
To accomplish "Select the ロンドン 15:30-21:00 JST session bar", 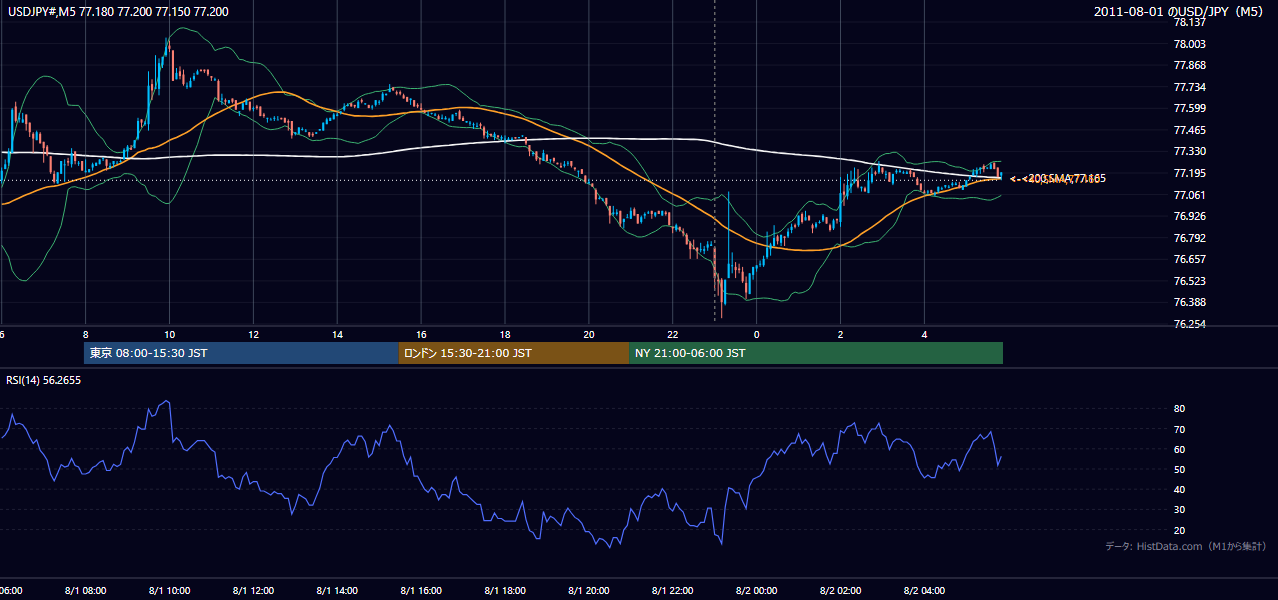I will [514, 353].
